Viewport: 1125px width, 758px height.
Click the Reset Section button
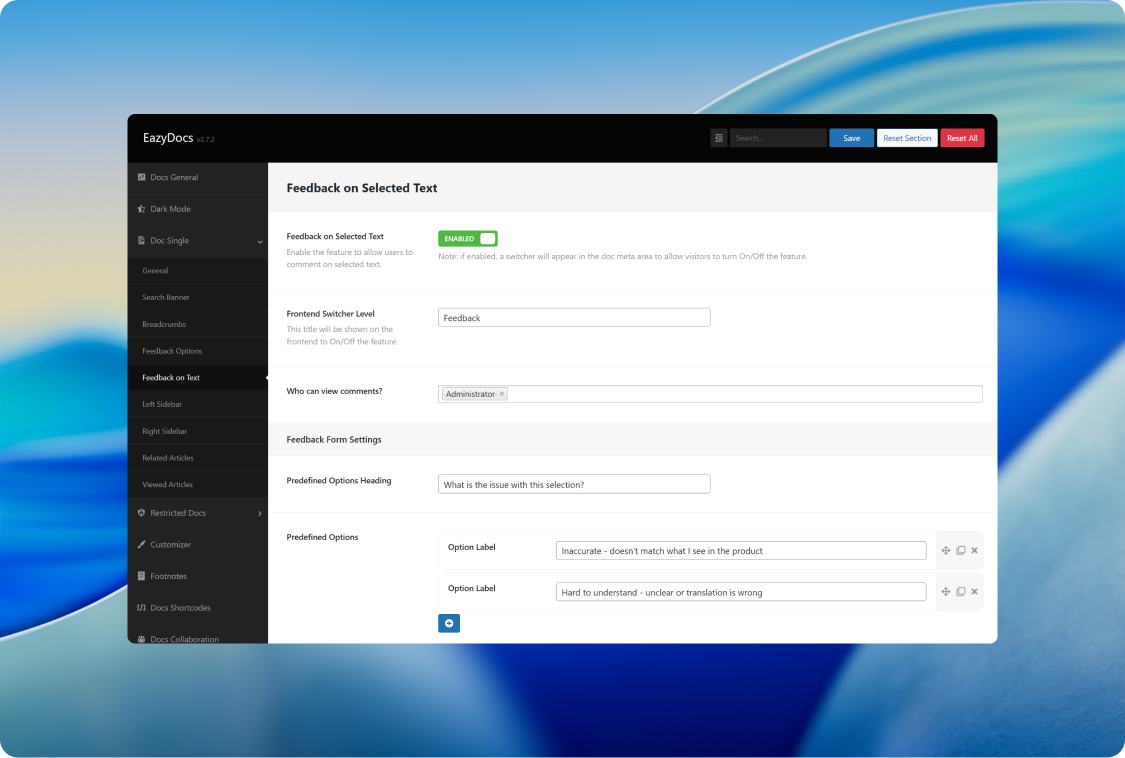[907, 138]
